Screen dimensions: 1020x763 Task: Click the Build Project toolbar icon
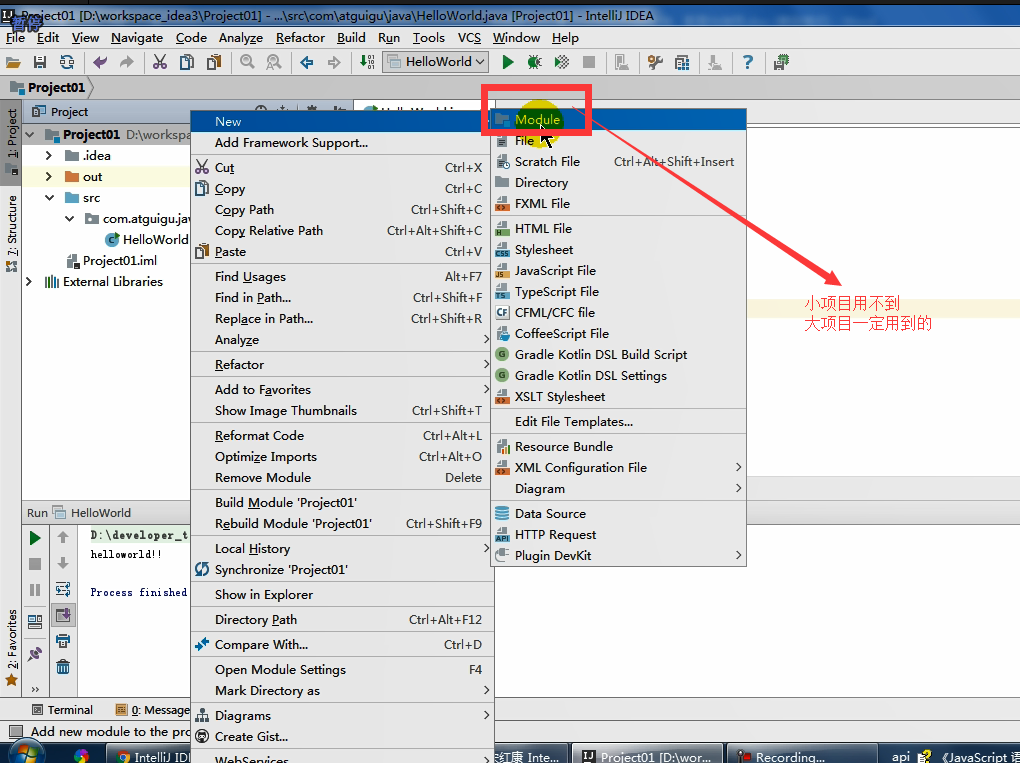[x=367, y=62]
